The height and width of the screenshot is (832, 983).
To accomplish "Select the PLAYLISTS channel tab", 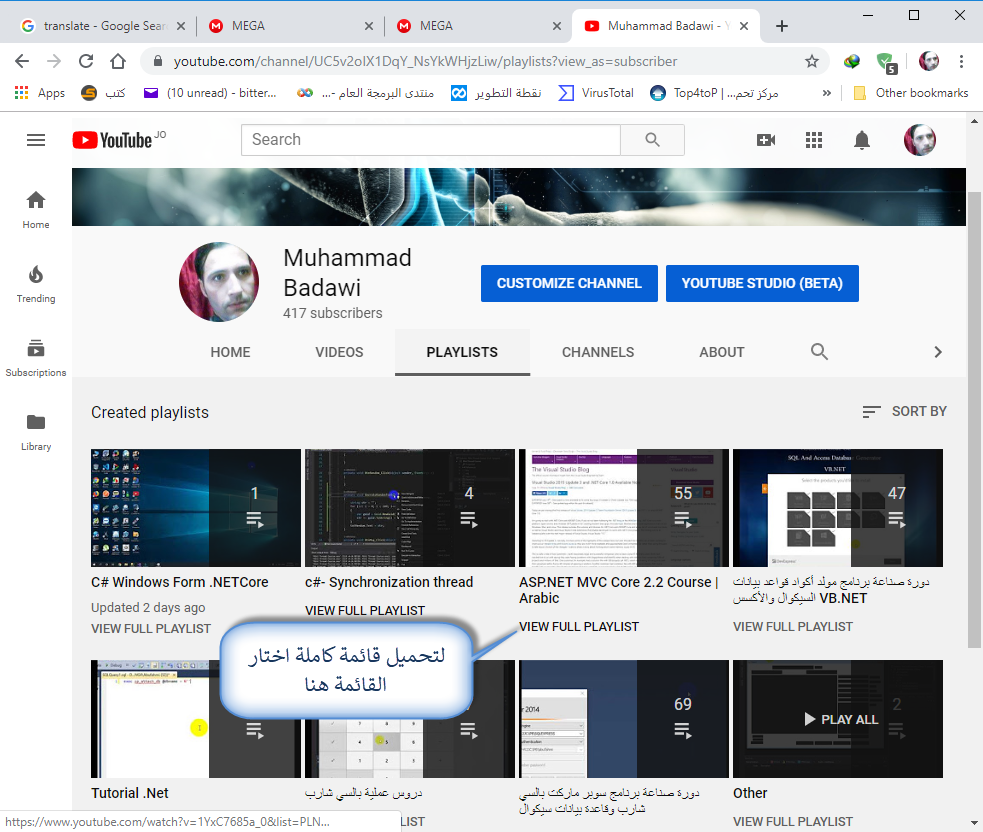I will (462, 352).
